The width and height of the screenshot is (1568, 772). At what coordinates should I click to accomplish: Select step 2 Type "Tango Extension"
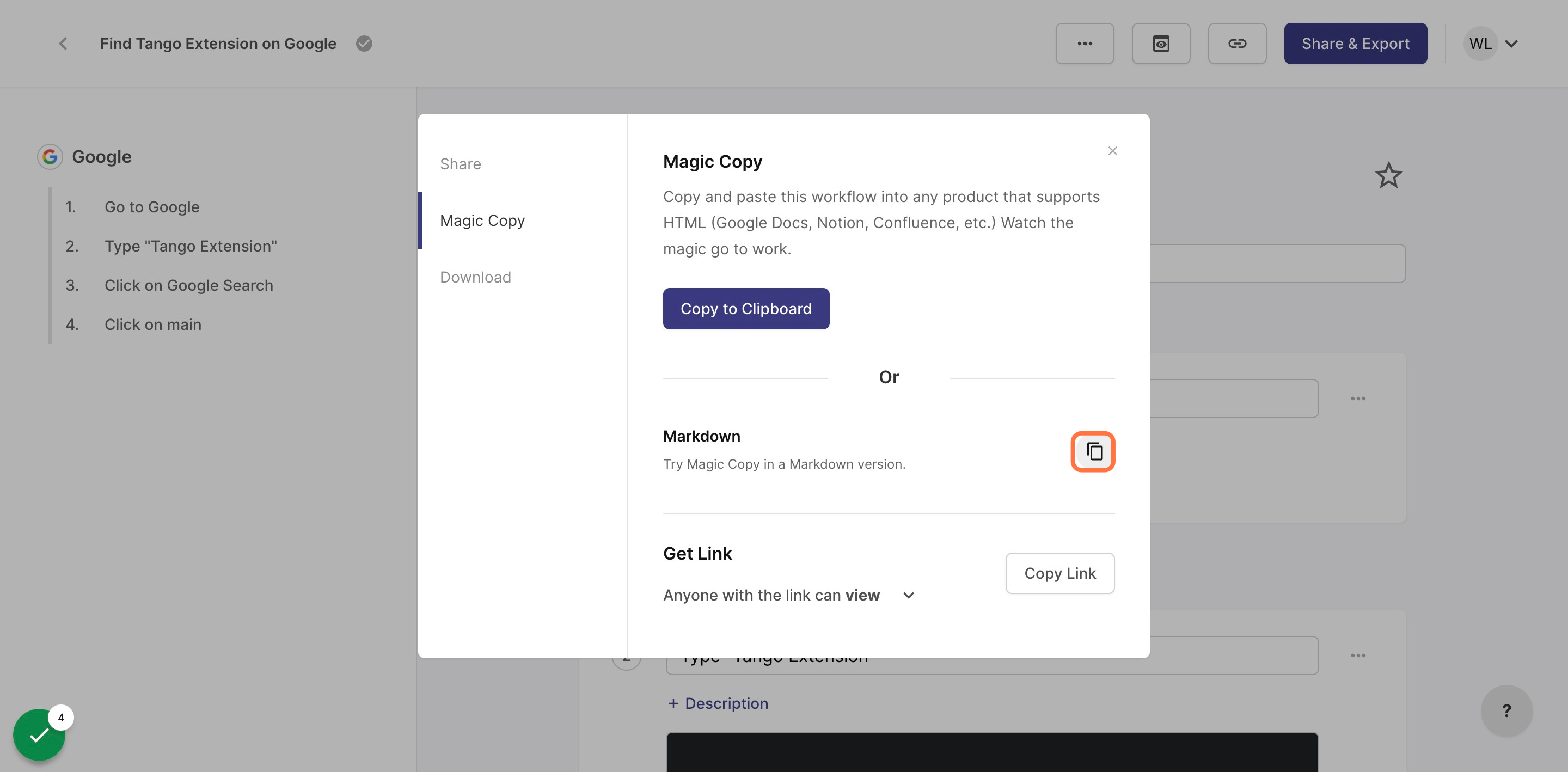coord(191,246)
